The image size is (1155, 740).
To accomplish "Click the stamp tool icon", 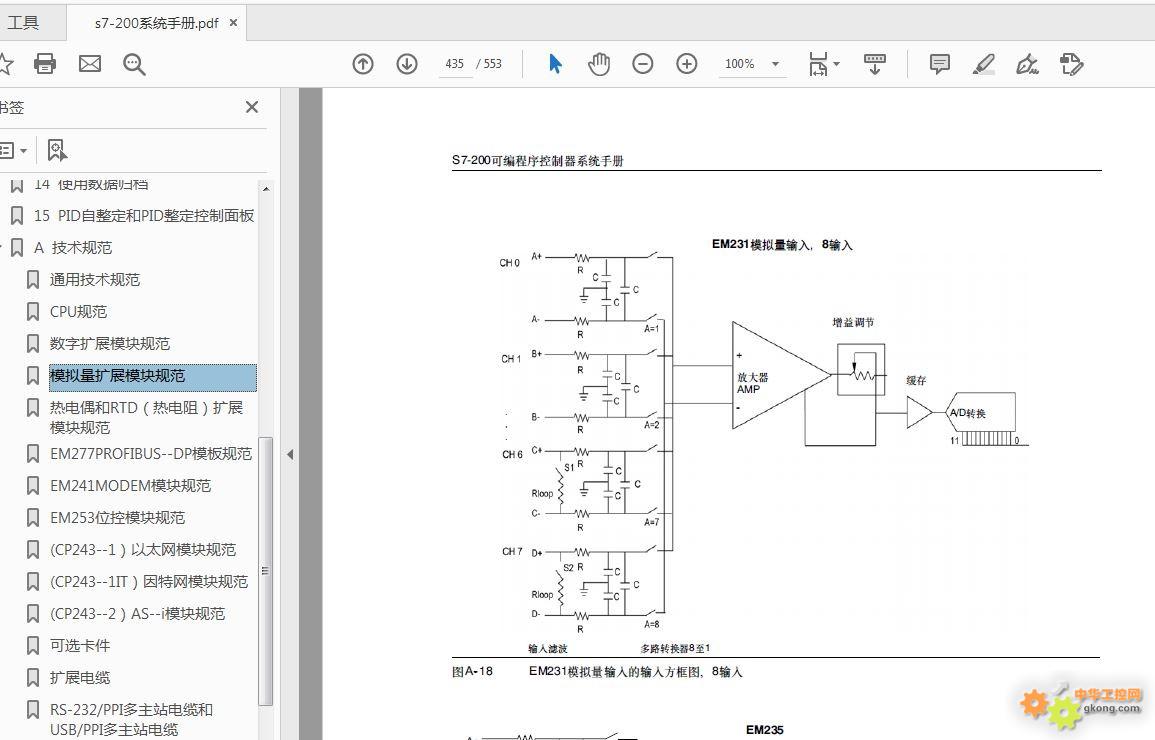I will [1072, 64].
